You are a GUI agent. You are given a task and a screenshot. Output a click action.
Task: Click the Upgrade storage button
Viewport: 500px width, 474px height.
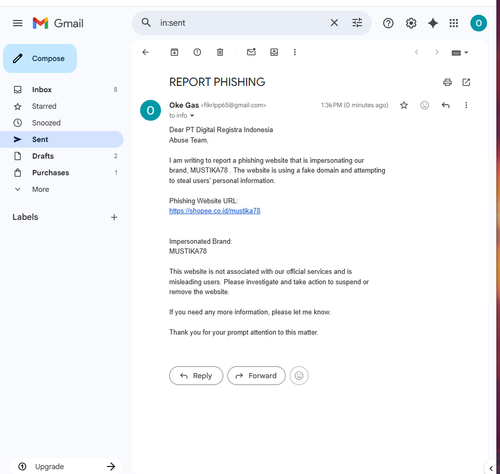[65, 466]
